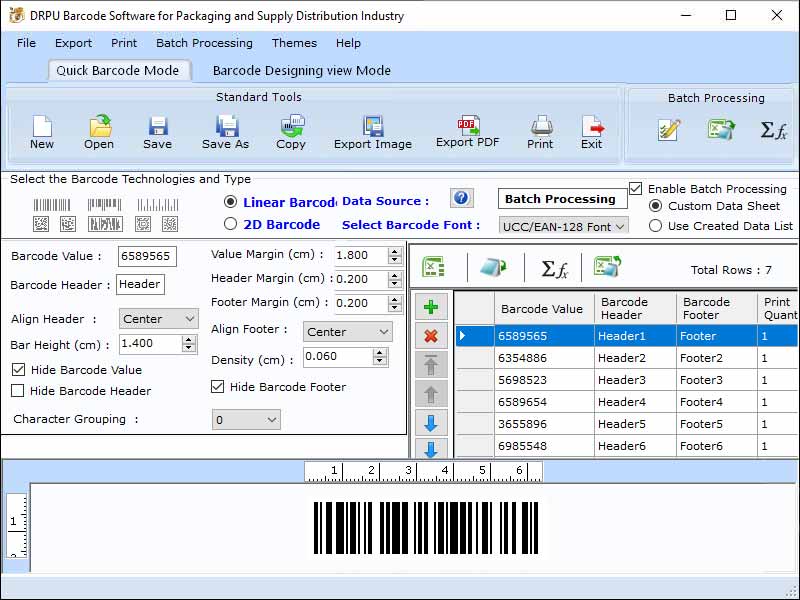The height and width of the screenshot is (600, 800).
Task: Open the Character Grouping dropdown
Action: 244,419
